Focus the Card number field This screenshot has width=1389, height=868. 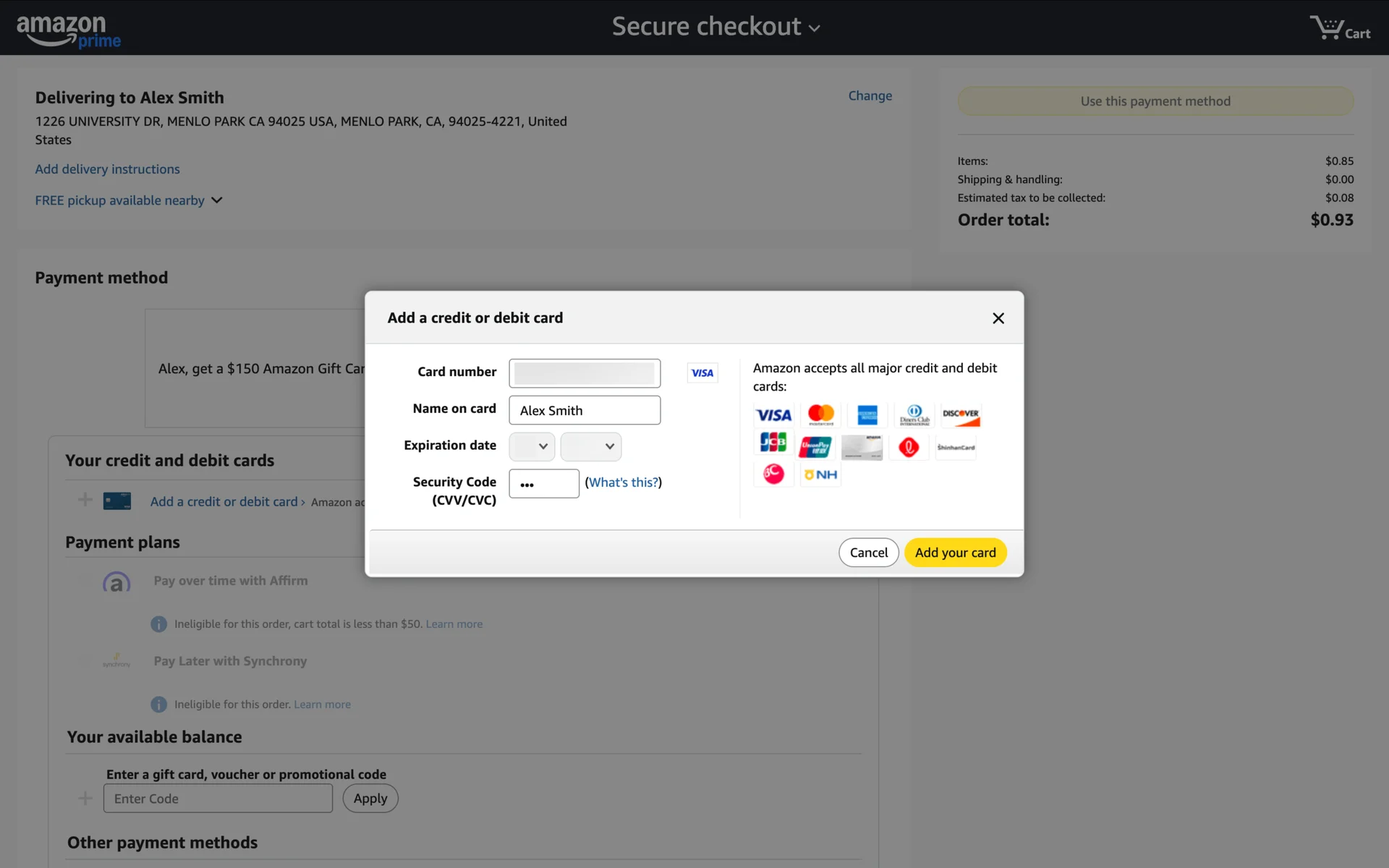click(x=584, y=373)
